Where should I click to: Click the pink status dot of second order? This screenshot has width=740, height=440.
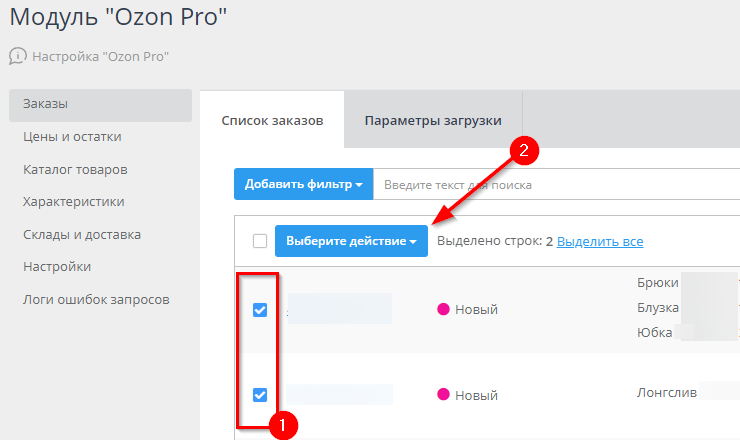443,394
